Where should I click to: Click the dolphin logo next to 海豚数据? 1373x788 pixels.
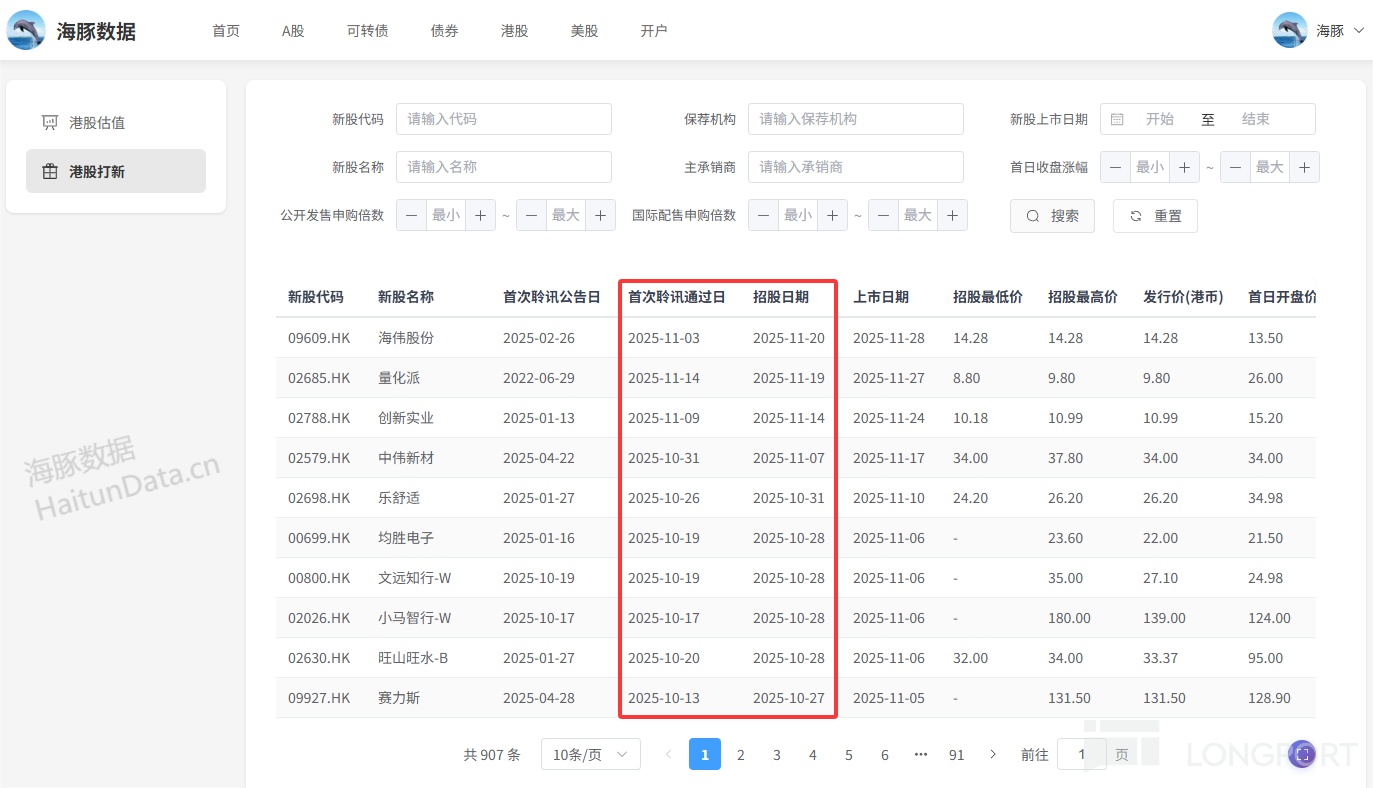click(x=26, y=30)
